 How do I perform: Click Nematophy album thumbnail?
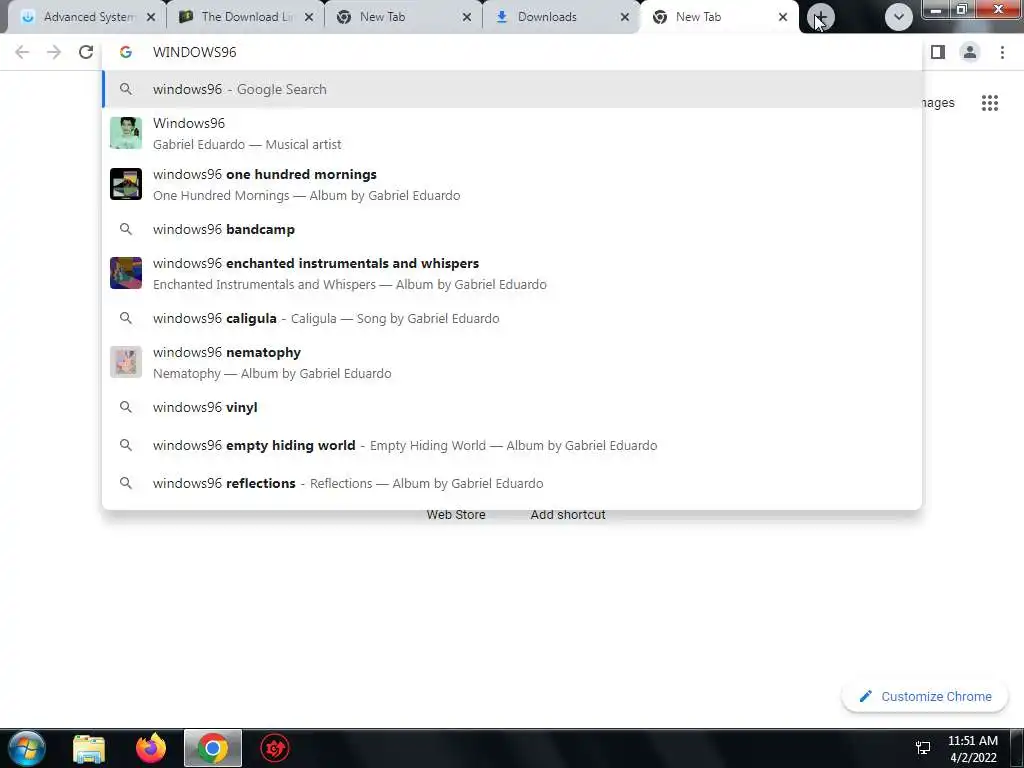point(126,362)
